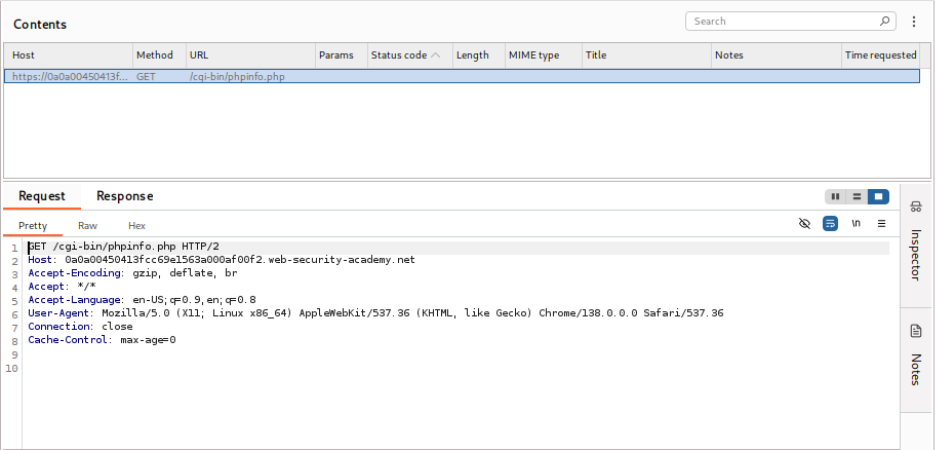936x450 pixels.
Task: Sort by Status code column header
Action: (x=406, y=55)
